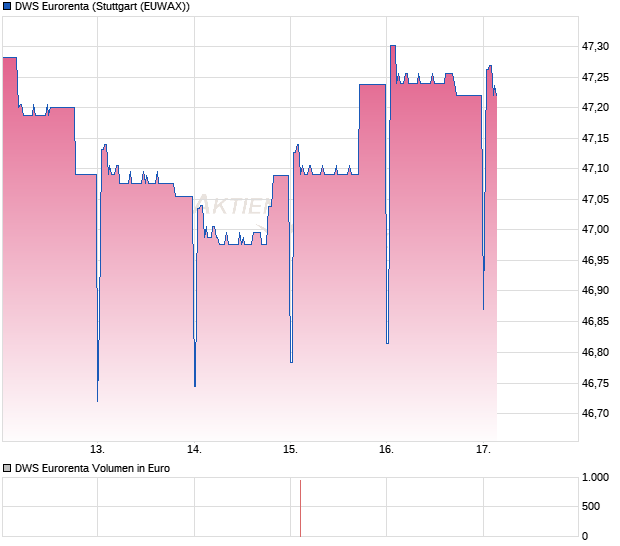Click the 46,95 price axis label
The image size is (620, 546).
[595, 261]
